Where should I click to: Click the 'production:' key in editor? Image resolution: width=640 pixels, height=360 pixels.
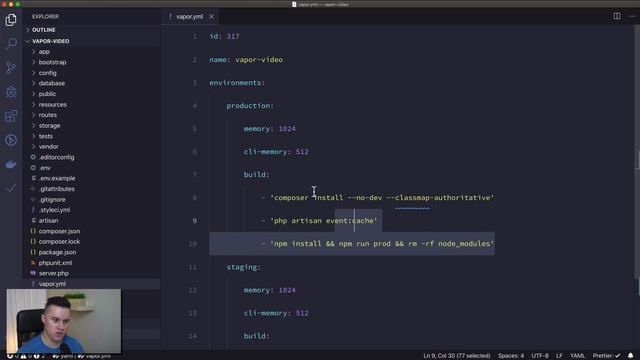tap(250, 106)
